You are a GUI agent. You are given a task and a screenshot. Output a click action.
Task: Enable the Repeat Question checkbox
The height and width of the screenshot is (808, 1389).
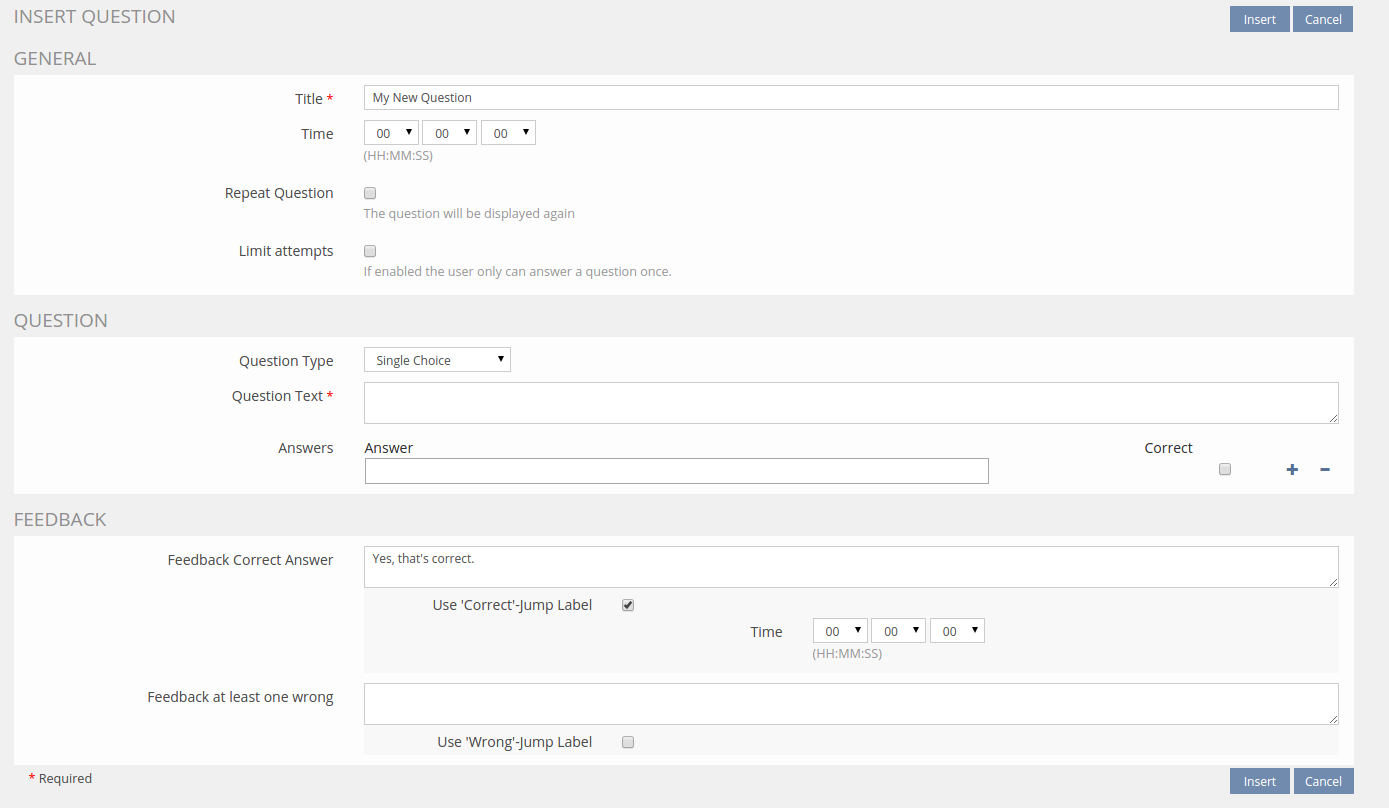point(370,193)
